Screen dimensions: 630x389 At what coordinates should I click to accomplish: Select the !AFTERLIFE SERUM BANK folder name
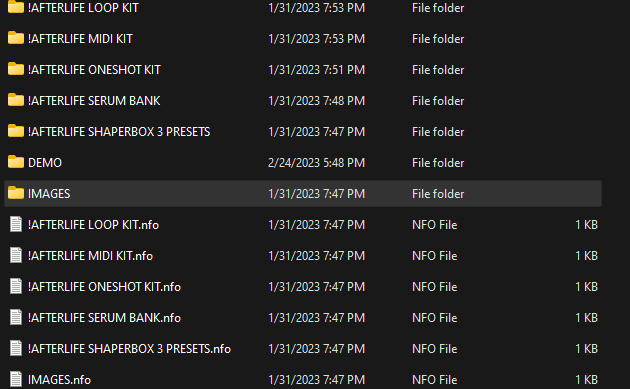click(94, 100)
